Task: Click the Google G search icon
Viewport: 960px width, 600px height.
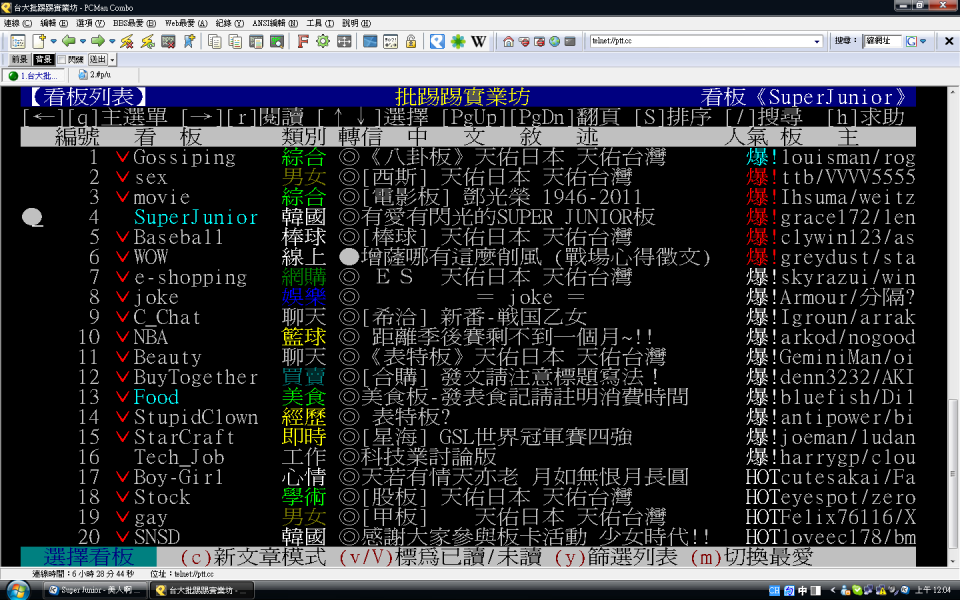Action: tap(912, 42)
